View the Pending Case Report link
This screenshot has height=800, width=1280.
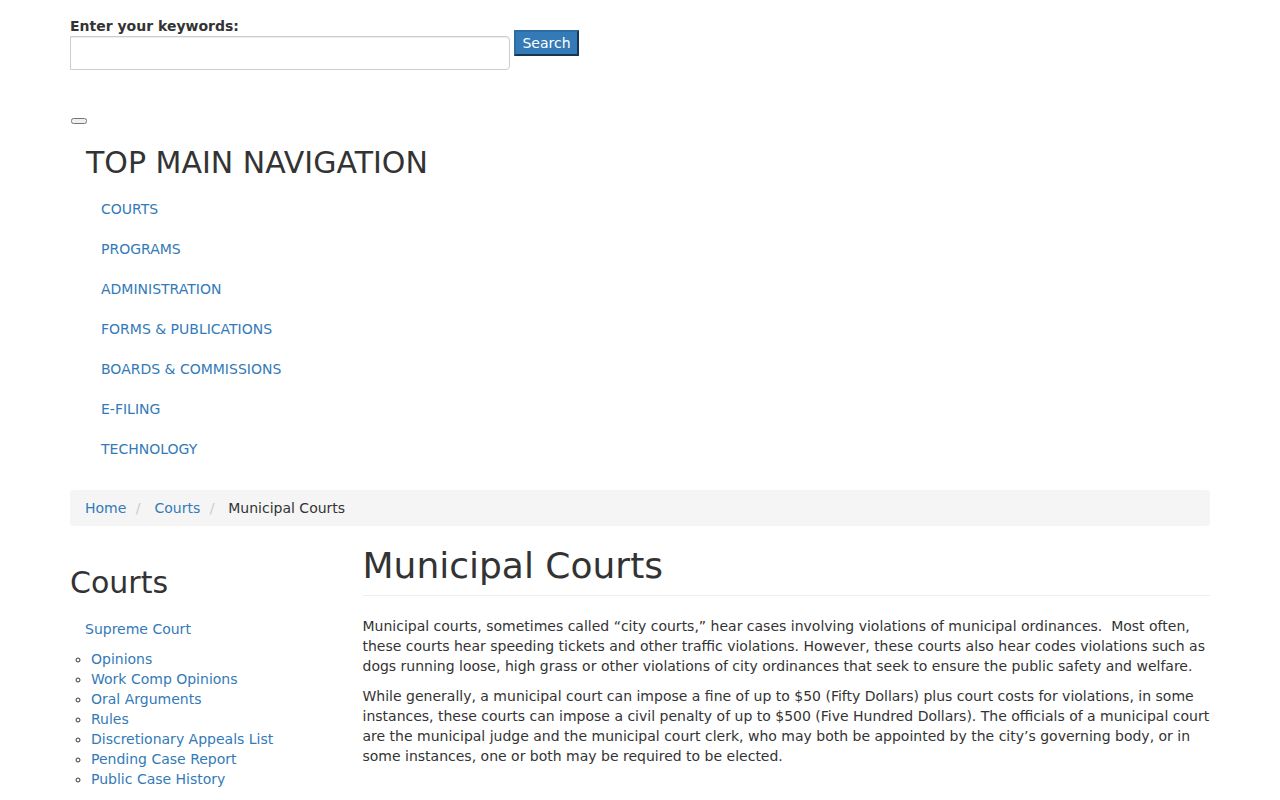[x=164, y=759]
